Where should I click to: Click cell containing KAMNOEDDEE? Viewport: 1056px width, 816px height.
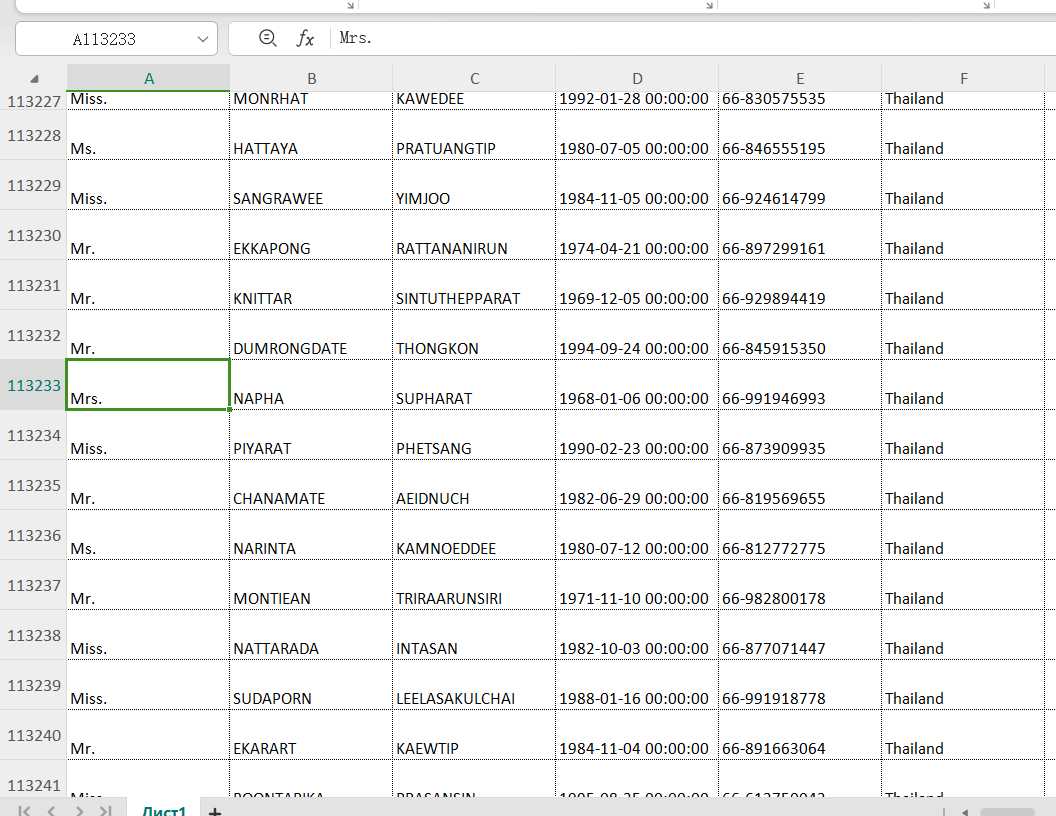[x=474, y=535]
